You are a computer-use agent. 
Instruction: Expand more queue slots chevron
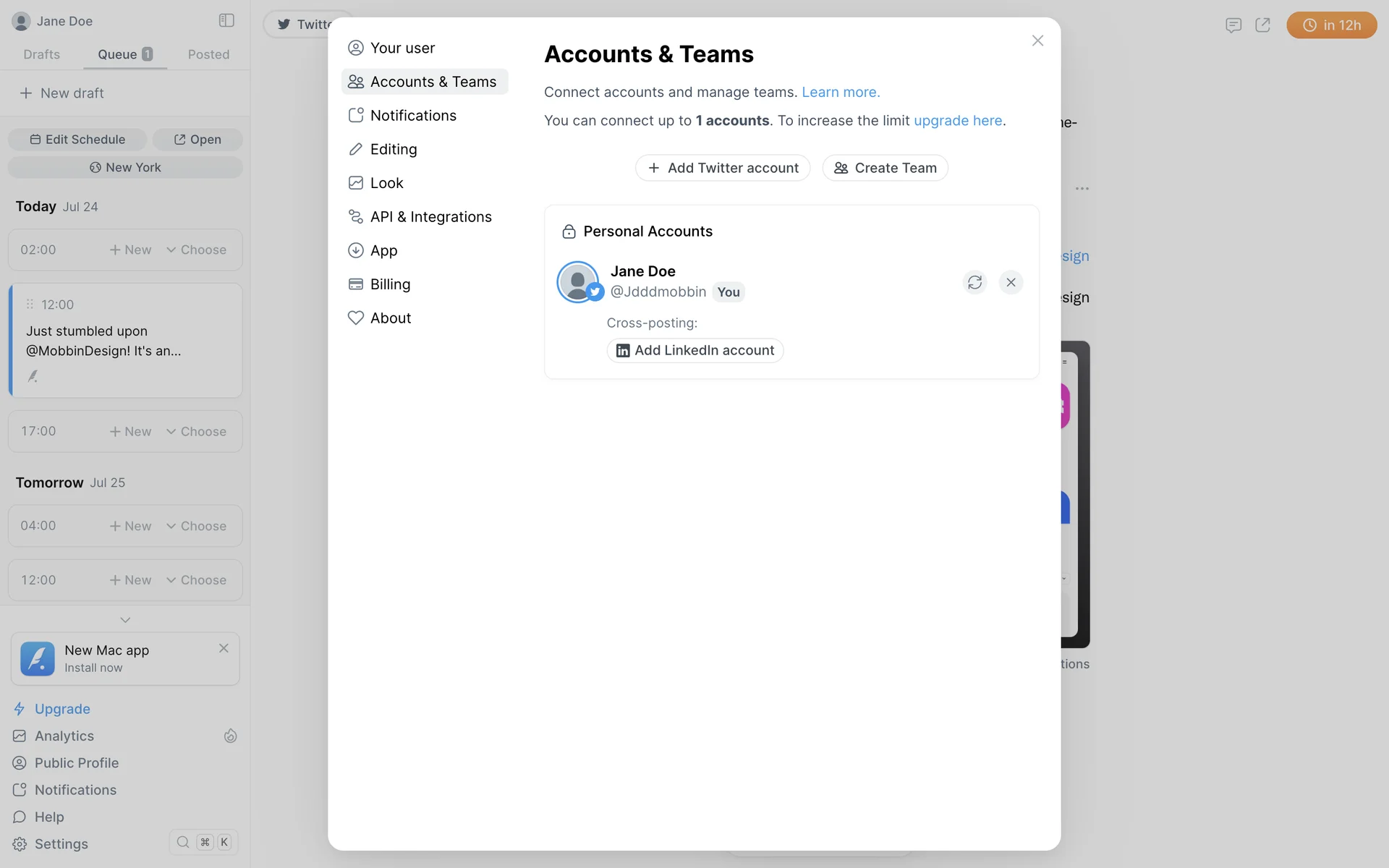click(x=125, y=620)
